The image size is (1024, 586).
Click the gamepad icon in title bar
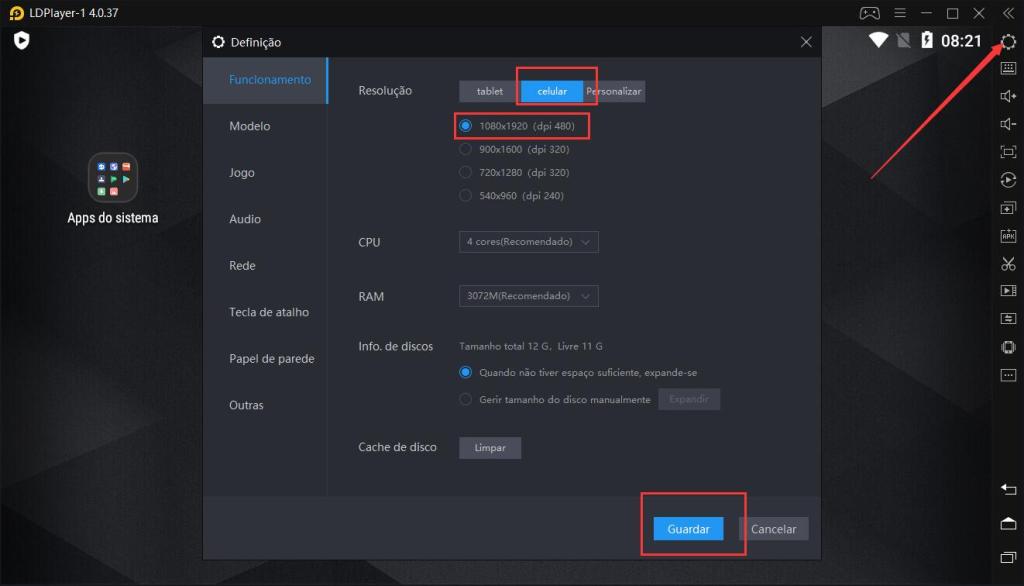[869, 13]
